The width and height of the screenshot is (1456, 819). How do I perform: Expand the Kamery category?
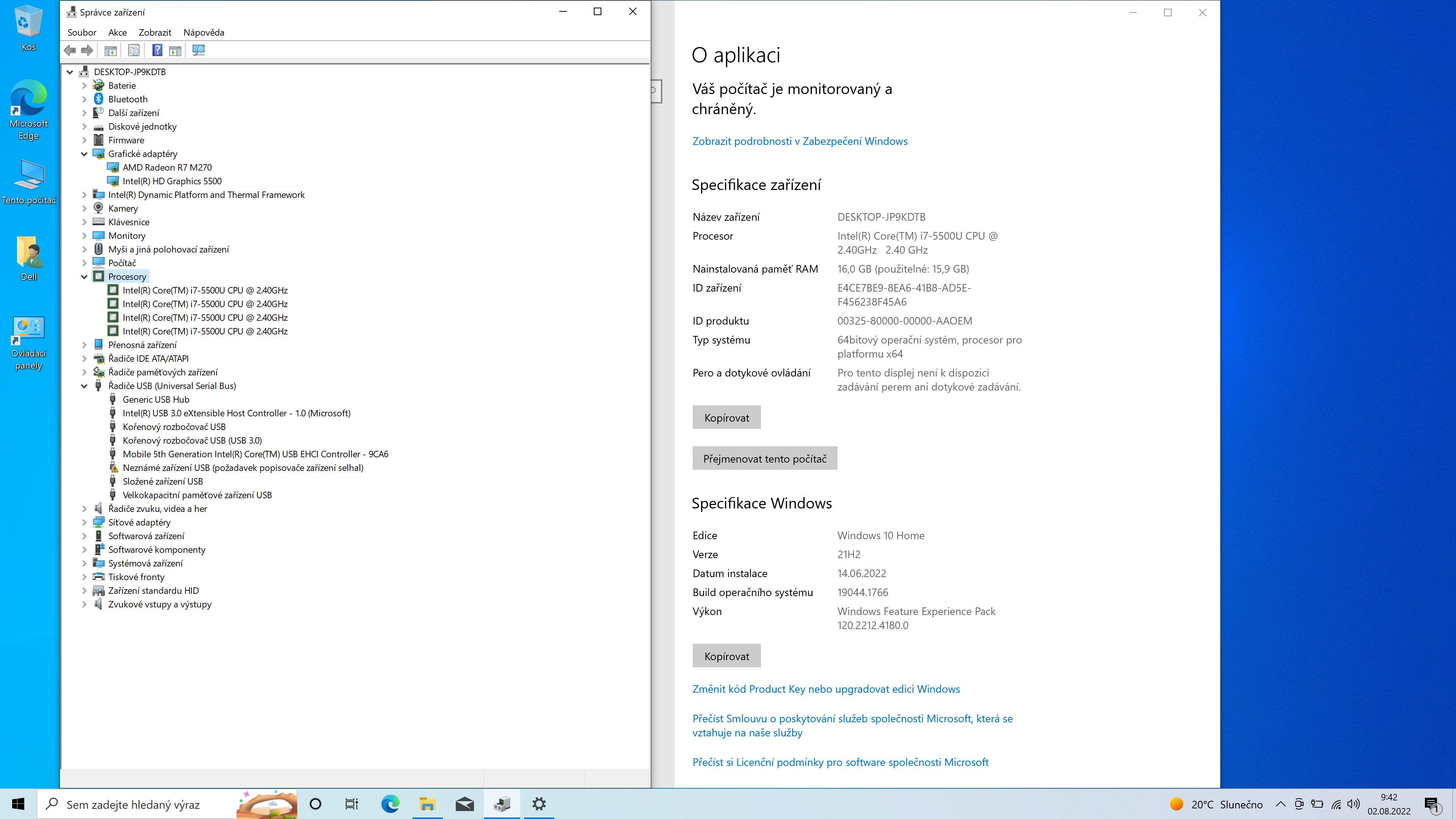click(84, 209)
